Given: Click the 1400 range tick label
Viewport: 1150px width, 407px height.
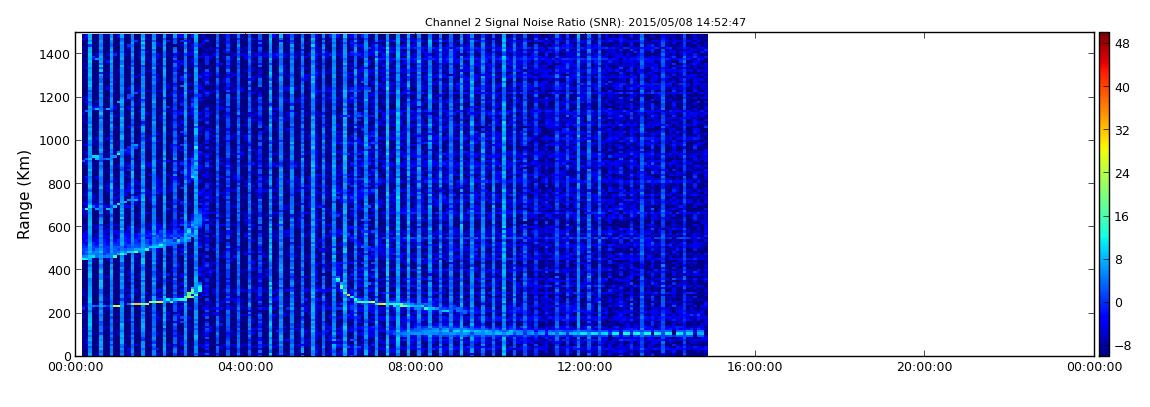Looking at the screenshot, I should pos(56,54).
